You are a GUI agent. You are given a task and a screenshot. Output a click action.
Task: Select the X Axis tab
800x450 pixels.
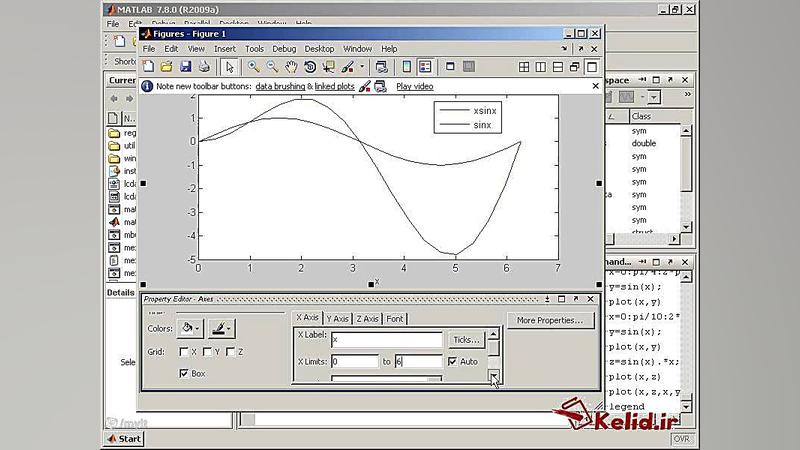[307, 317]
